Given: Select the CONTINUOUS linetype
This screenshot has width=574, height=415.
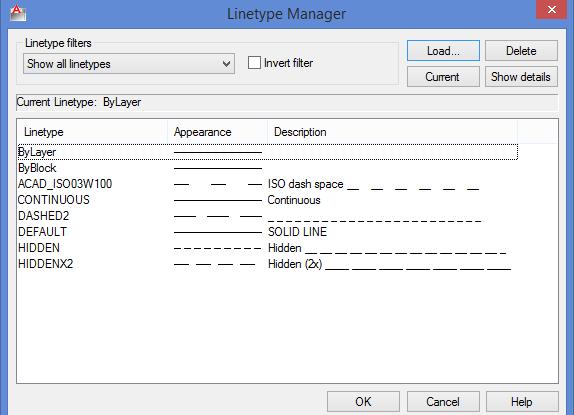Looking at the screenshot, I should click(53, 200).
